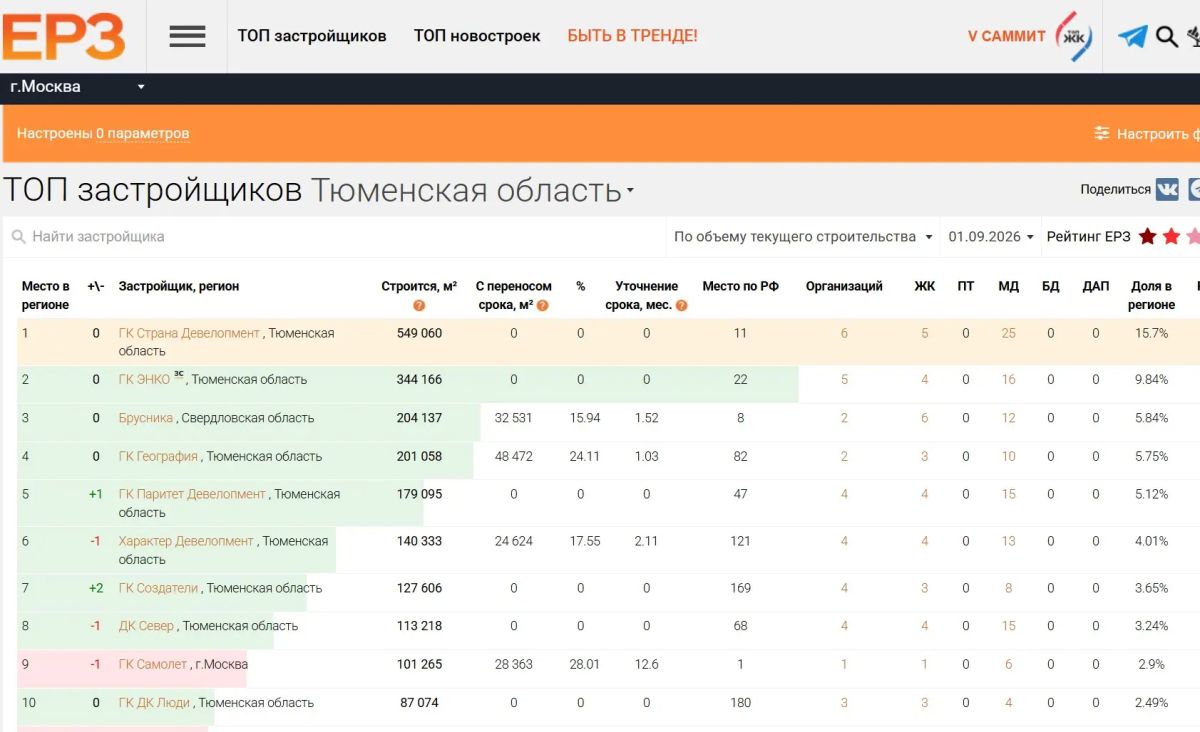This screenshot has height=732, width=1200.
Task: Click help icon under Строится, м²
Action: [419, 305]
